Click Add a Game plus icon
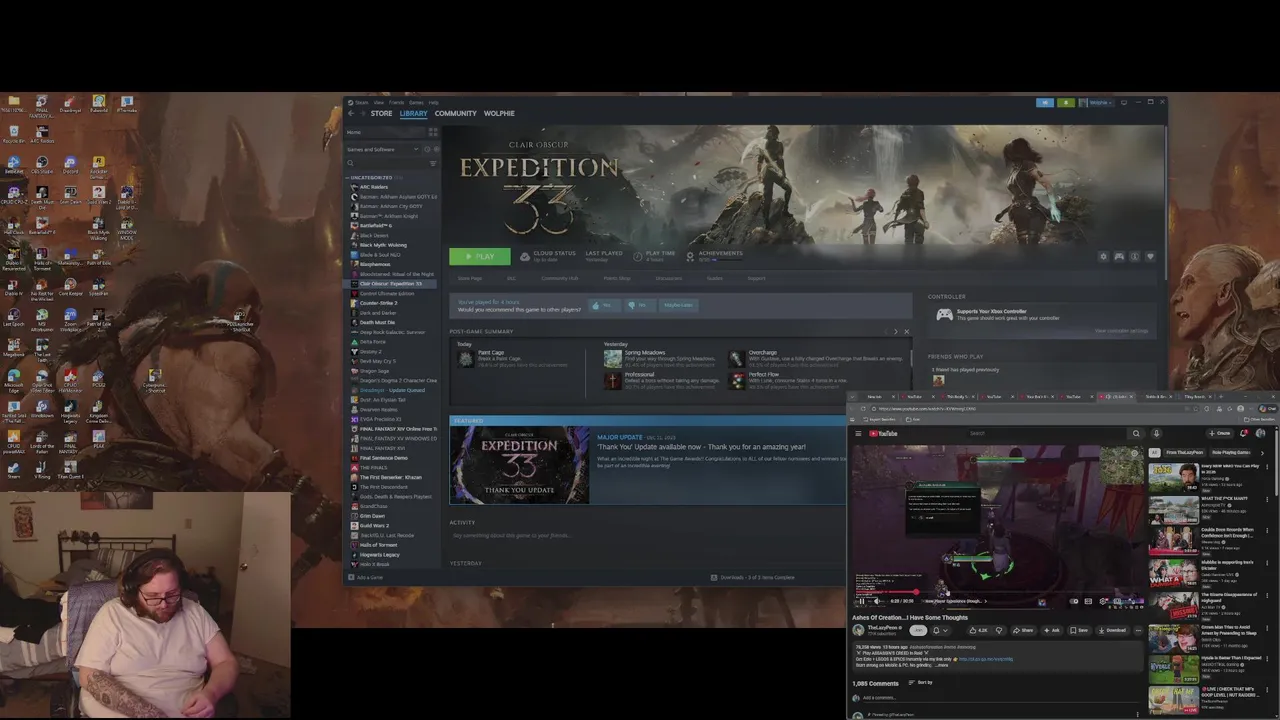Image resolution: width=1280 pixels, height=720 pixels. (351, 577)
